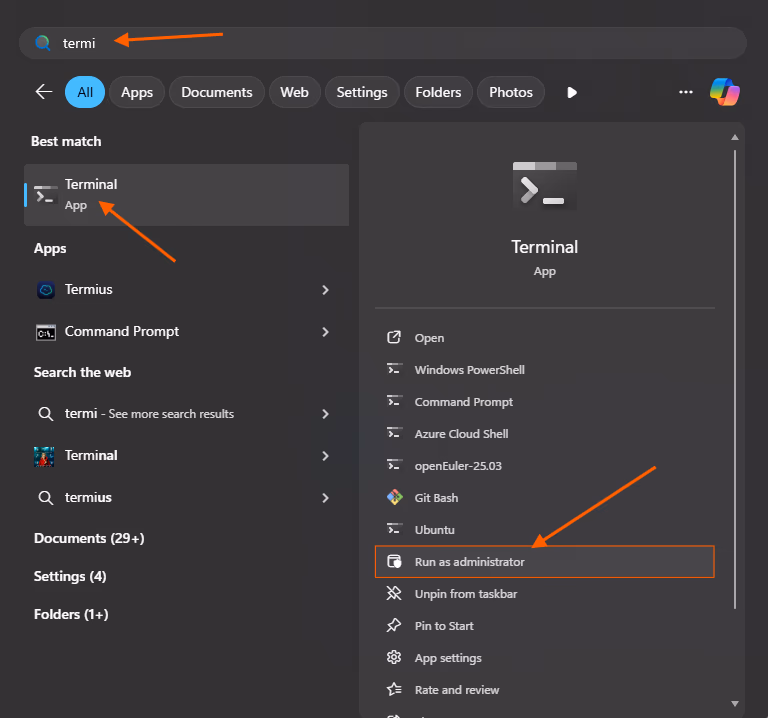768x718 pixels.
Task: Click the Azure Cloud Shell profile icon
Action: [394, 433]
